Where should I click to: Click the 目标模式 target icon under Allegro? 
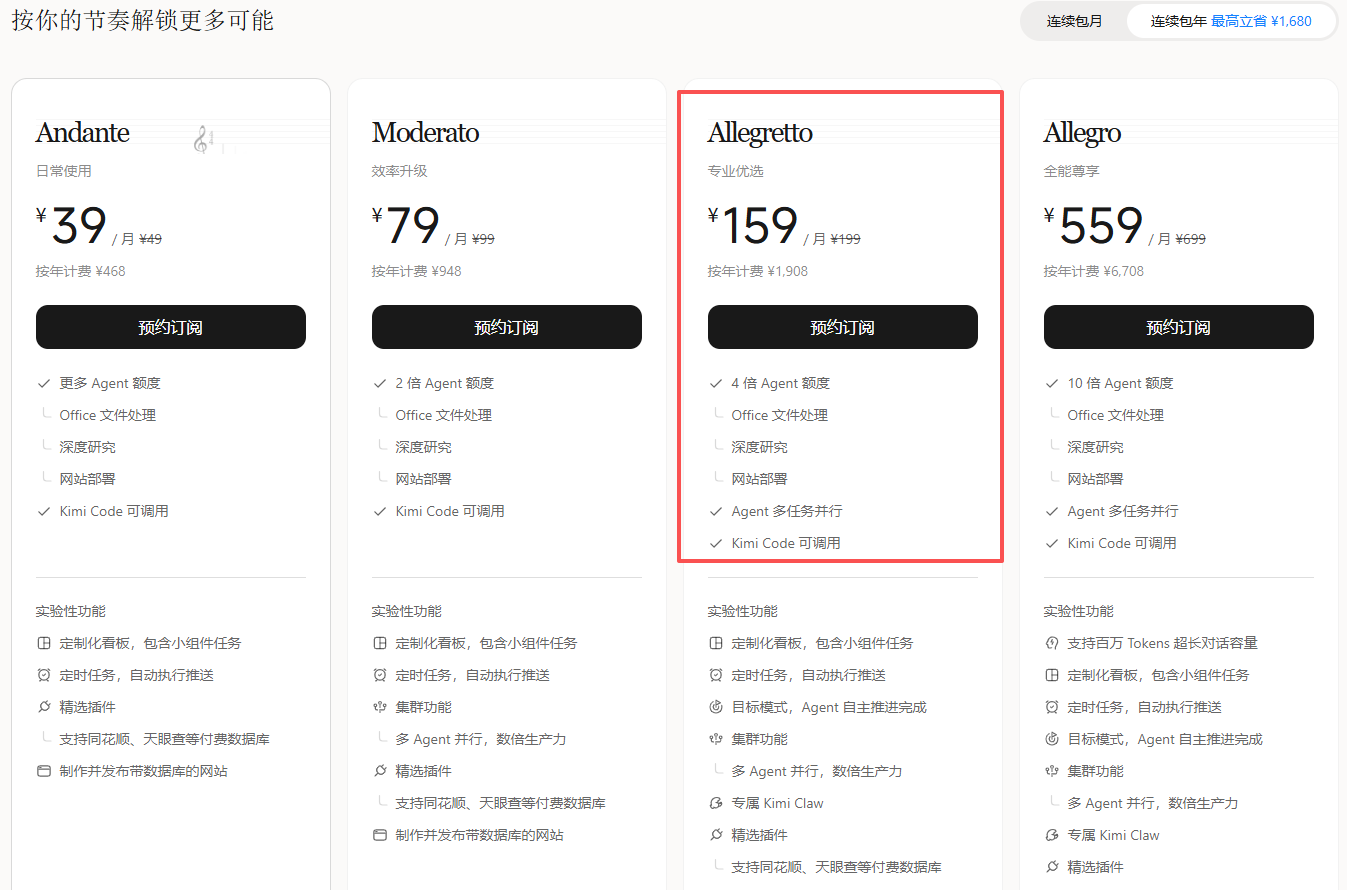coord(1052,739)
